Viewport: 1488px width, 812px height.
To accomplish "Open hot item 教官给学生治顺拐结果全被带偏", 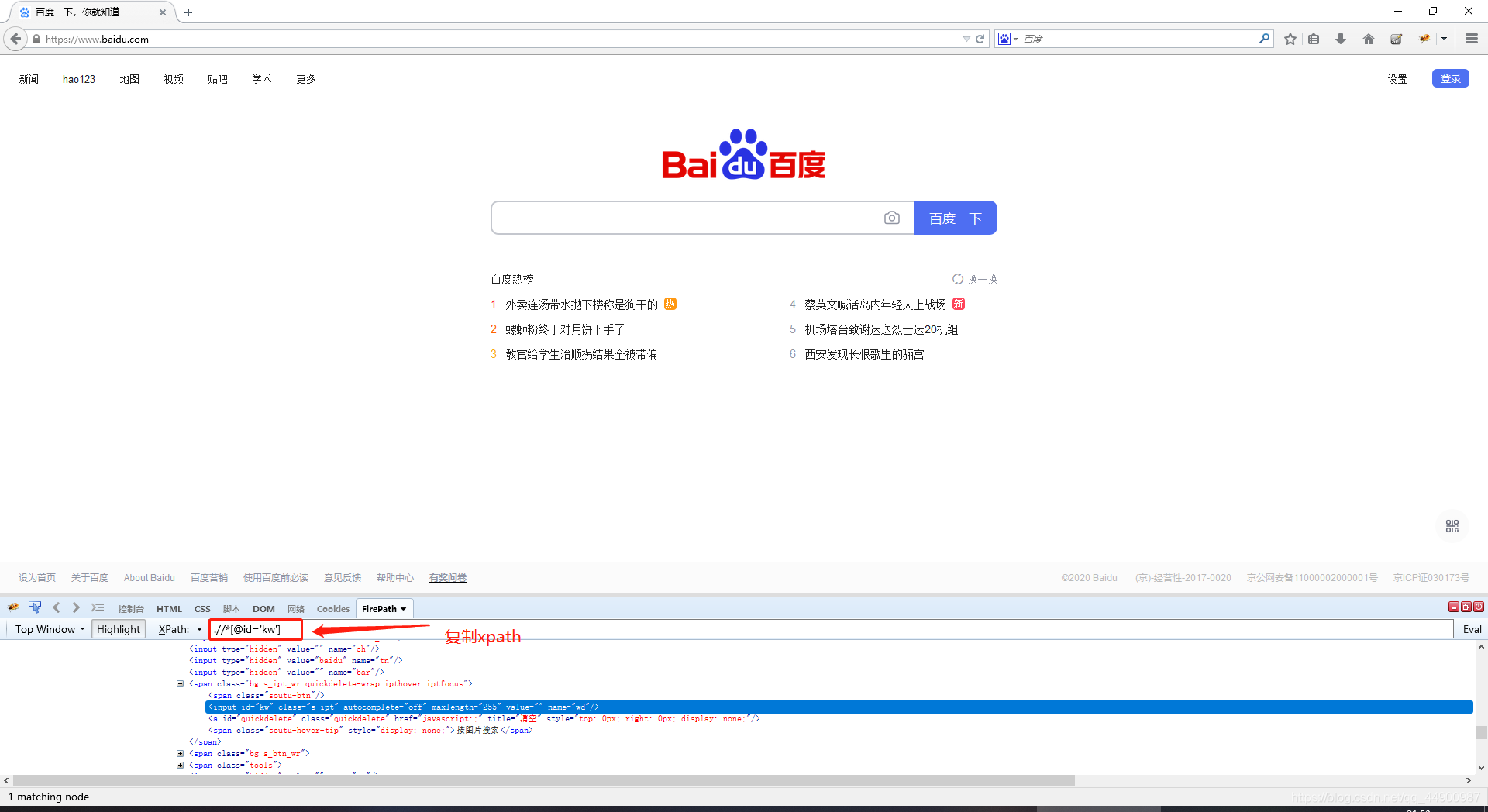I will [x=581, y=354].
